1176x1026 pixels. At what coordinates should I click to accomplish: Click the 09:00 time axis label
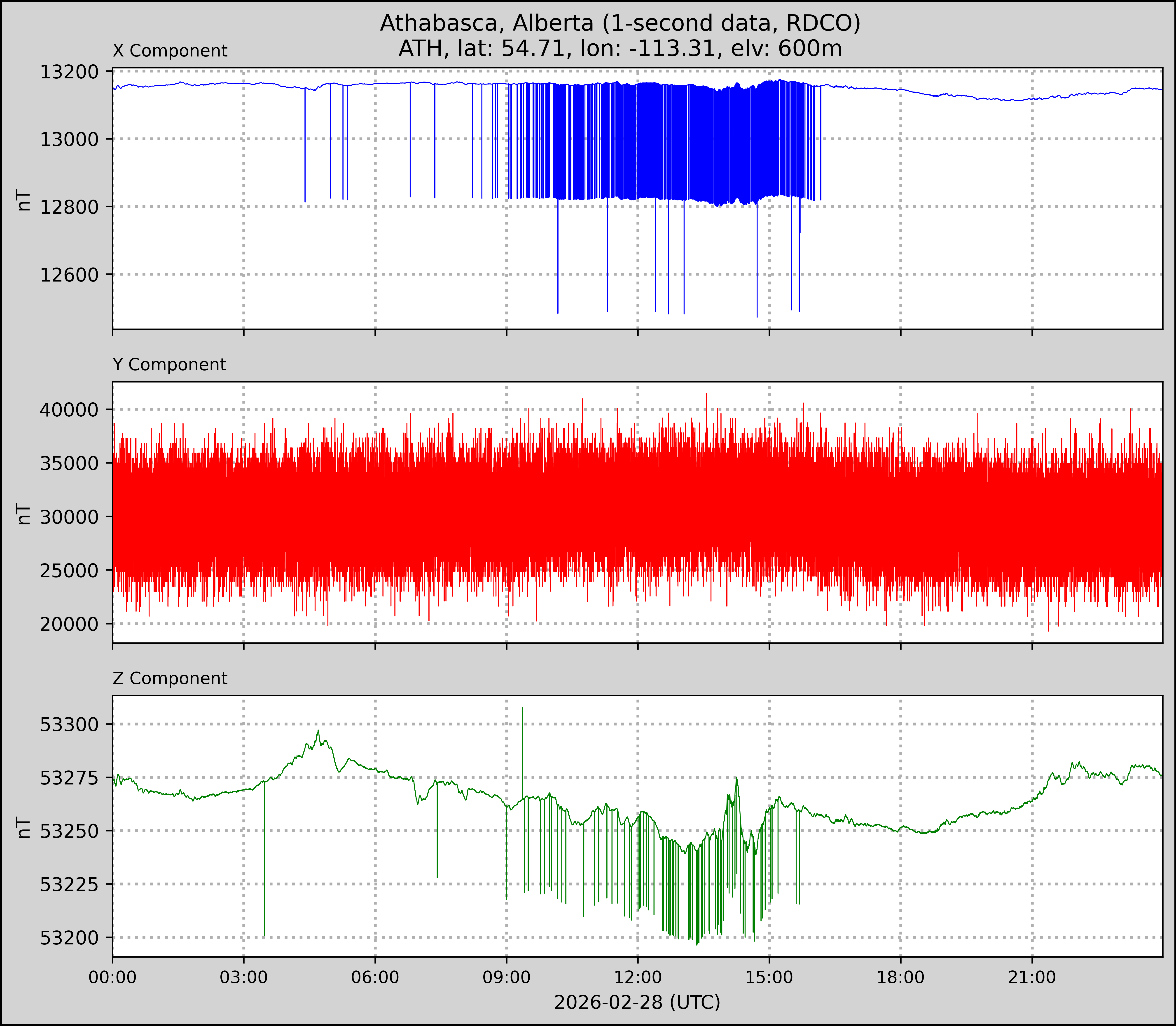point(506,977)
